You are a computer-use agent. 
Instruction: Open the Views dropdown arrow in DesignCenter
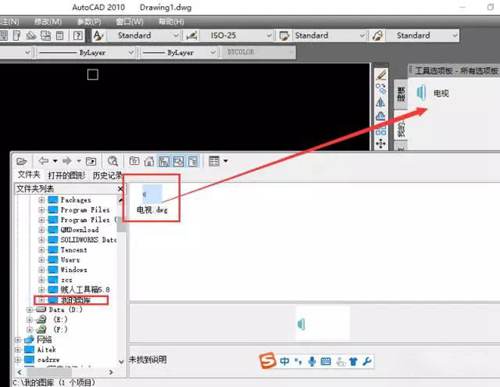pos(226,161)
